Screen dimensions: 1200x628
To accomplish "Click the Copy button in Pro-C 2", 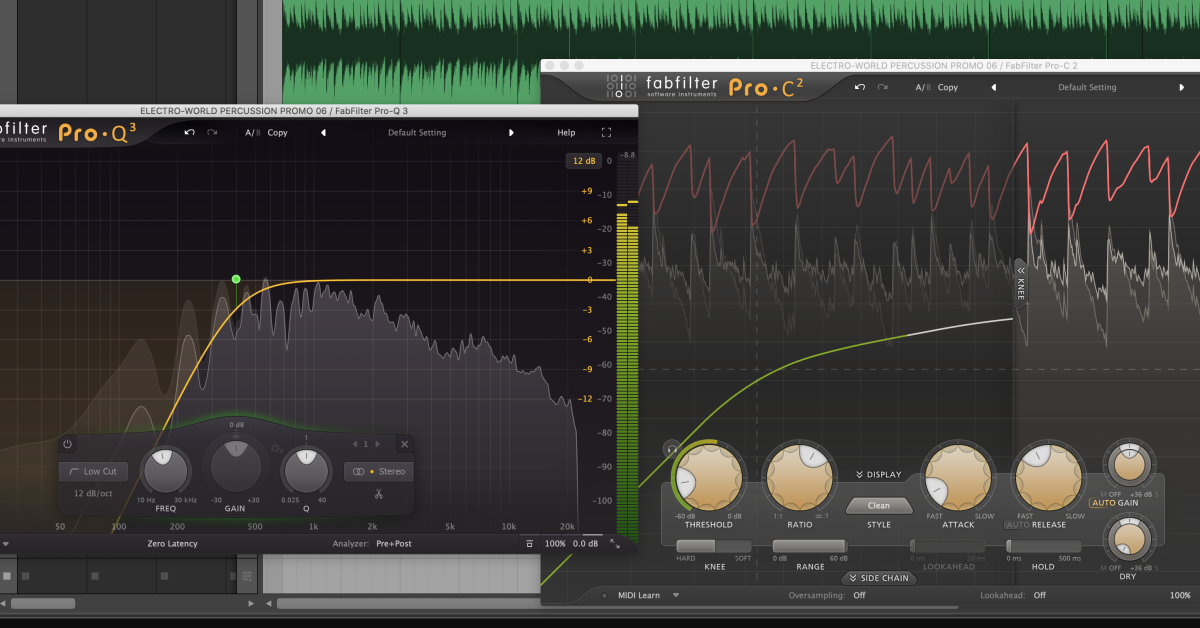I will (x=948, y=87).
